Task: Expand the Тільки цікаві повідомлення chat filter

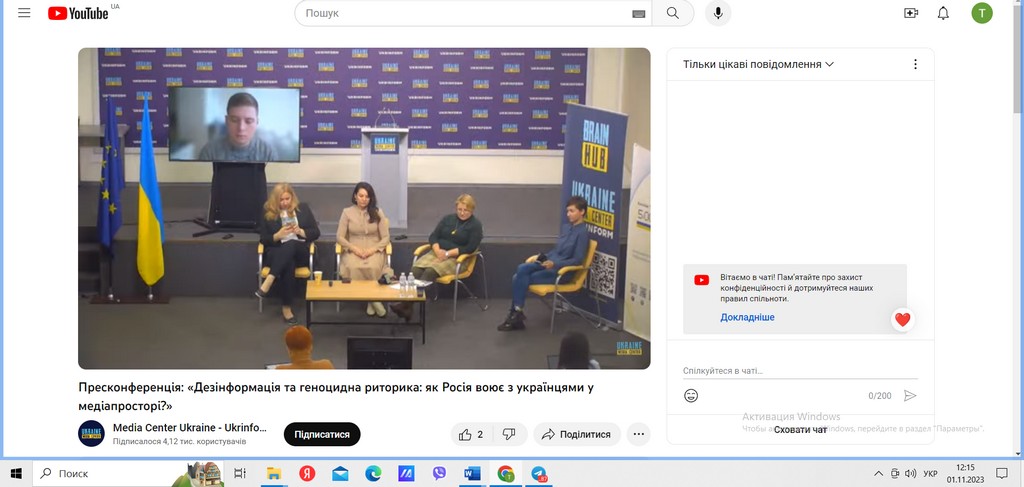Action: [758, 64]
